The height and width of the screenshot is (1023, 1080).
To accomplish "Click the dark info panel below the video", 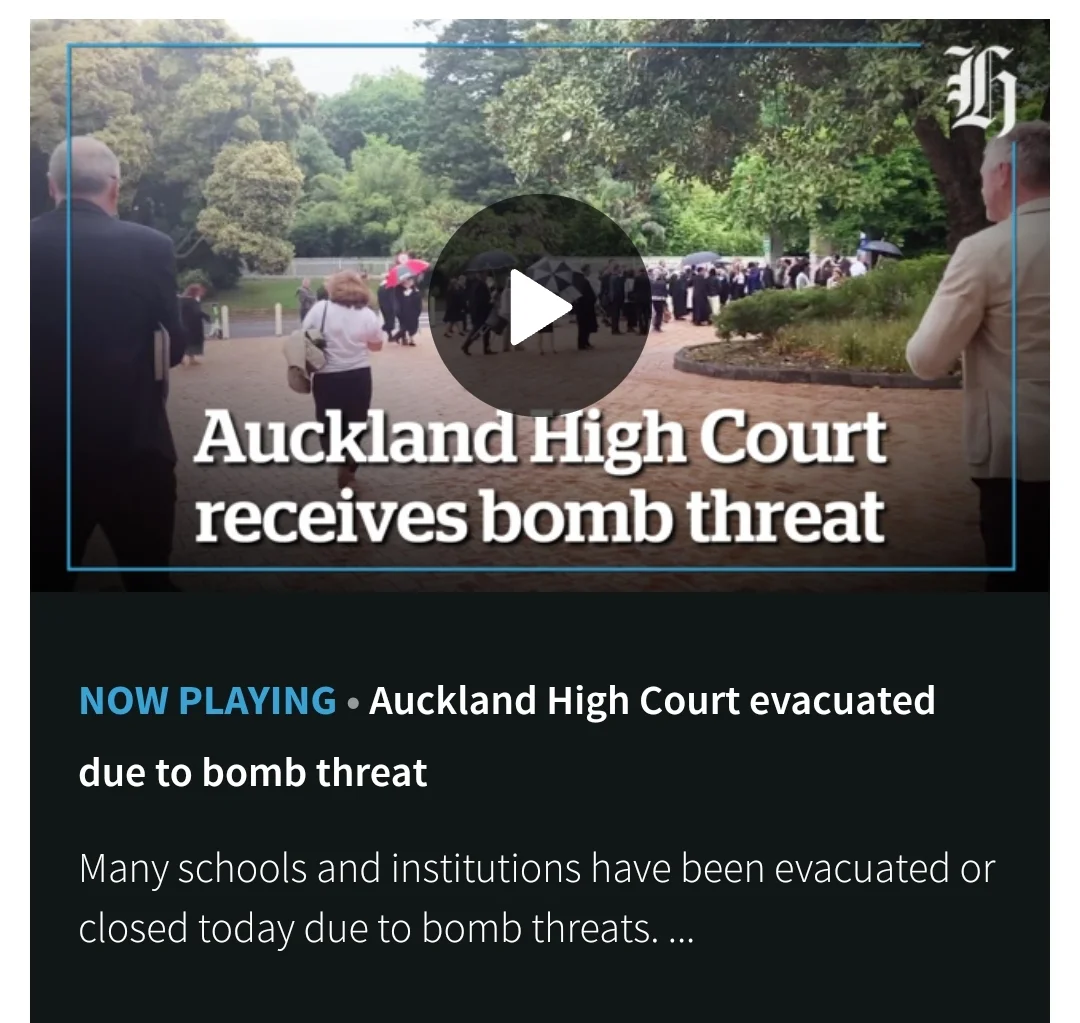I will tap(540, 807).
